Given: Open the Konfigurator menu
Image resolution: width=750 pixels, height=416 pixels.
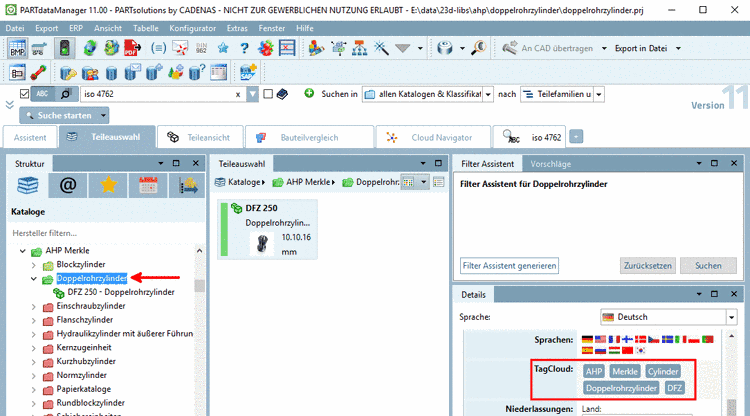Looking at the screenshot, I should point(192,28).
